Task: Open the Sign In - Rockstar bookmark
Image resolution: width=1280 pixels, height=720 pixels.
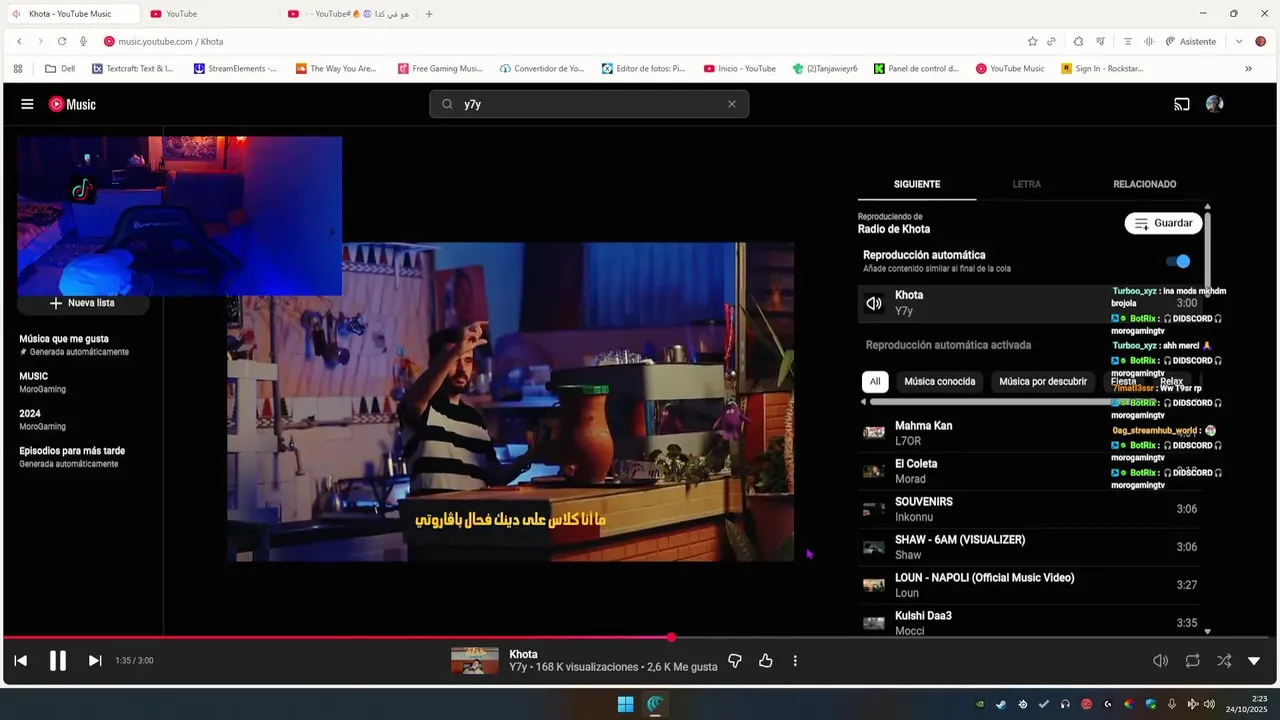Action: [x=1102, y=69]
